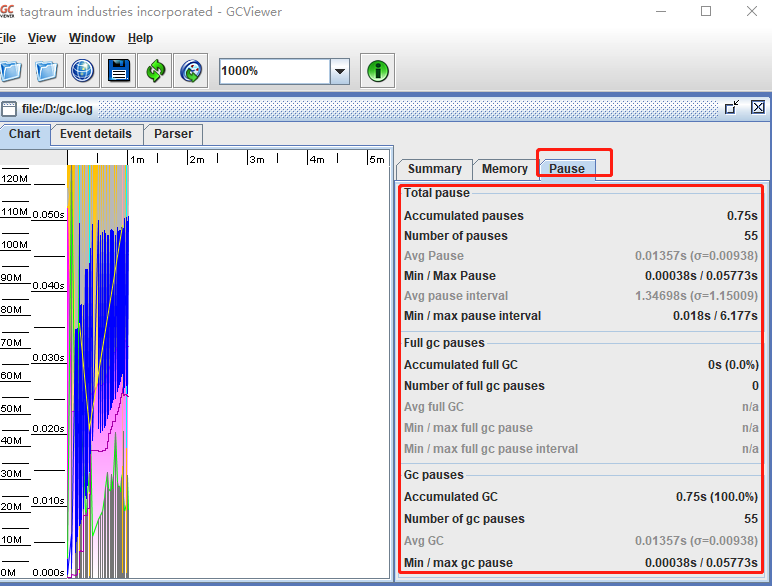This screenshot has width=772, height=587.
Task: Refresh the log with green arrows icon
Action: click(x=155, y=71)
